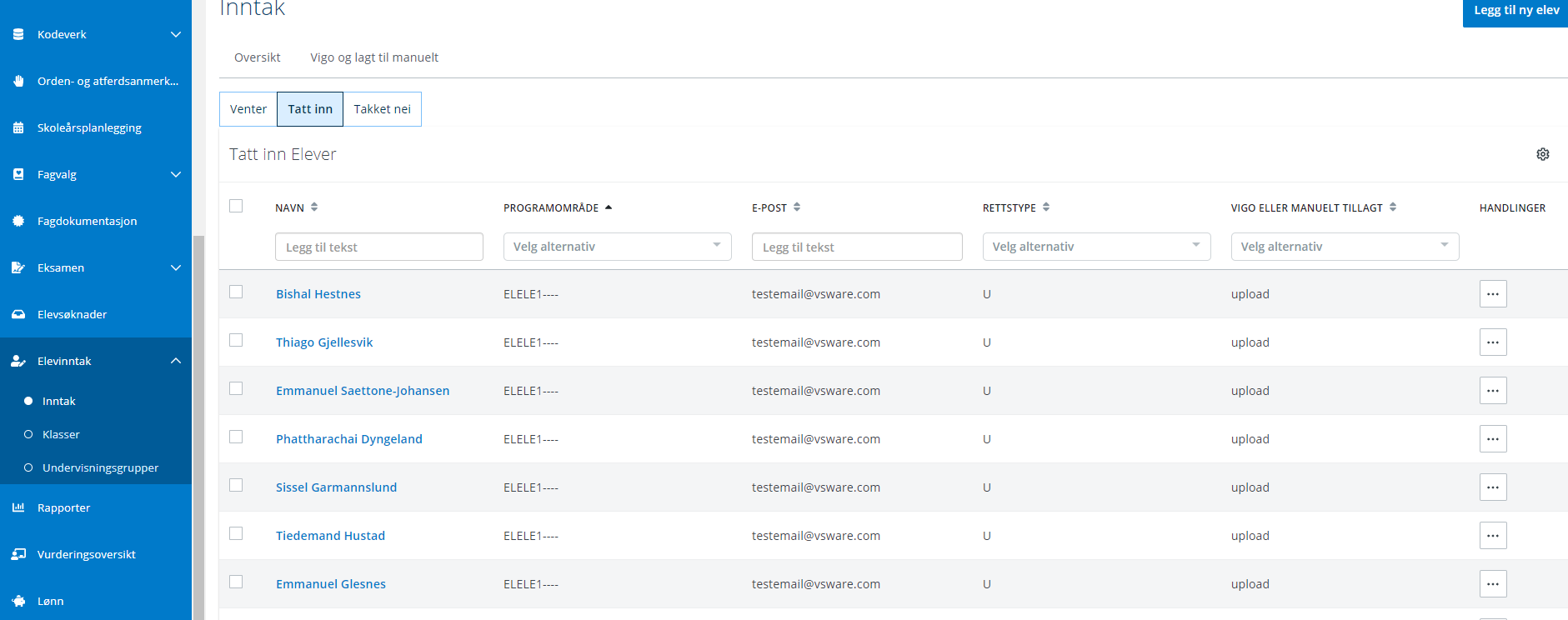The height and width of the screenshot is (620, 1568).
Task: Click the Kodeverk database icon
Action: (18, 34)
